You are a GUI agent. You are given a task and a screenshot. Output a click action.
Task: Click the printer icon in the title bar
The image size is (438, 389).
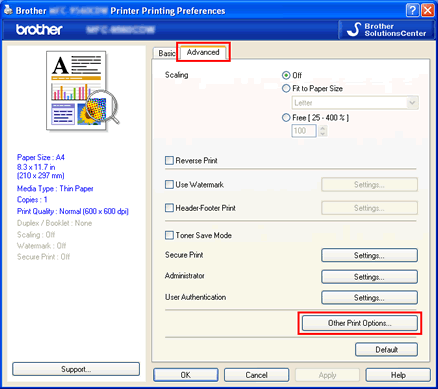pyautogui.click(x=9, y=10)
